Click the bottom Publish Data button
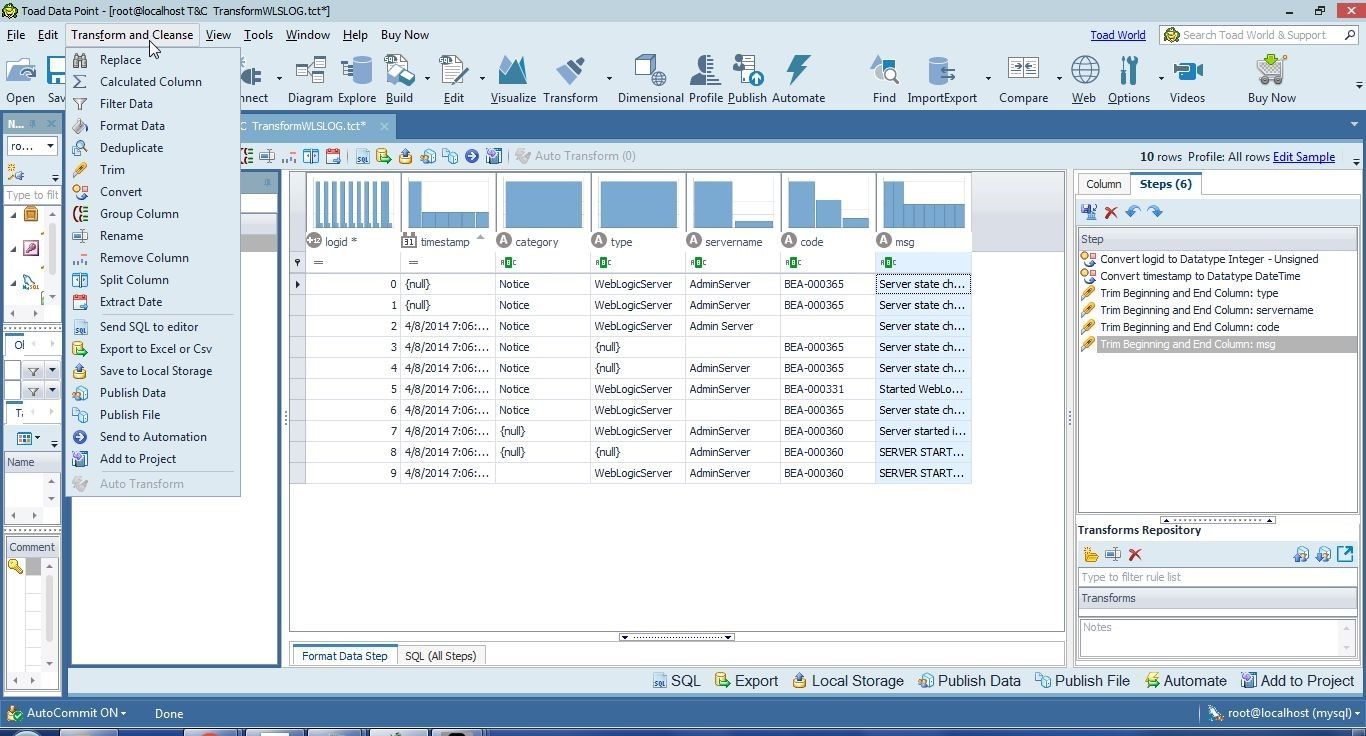This screenshot has width=1366, height=736. (x=969, y=681)
